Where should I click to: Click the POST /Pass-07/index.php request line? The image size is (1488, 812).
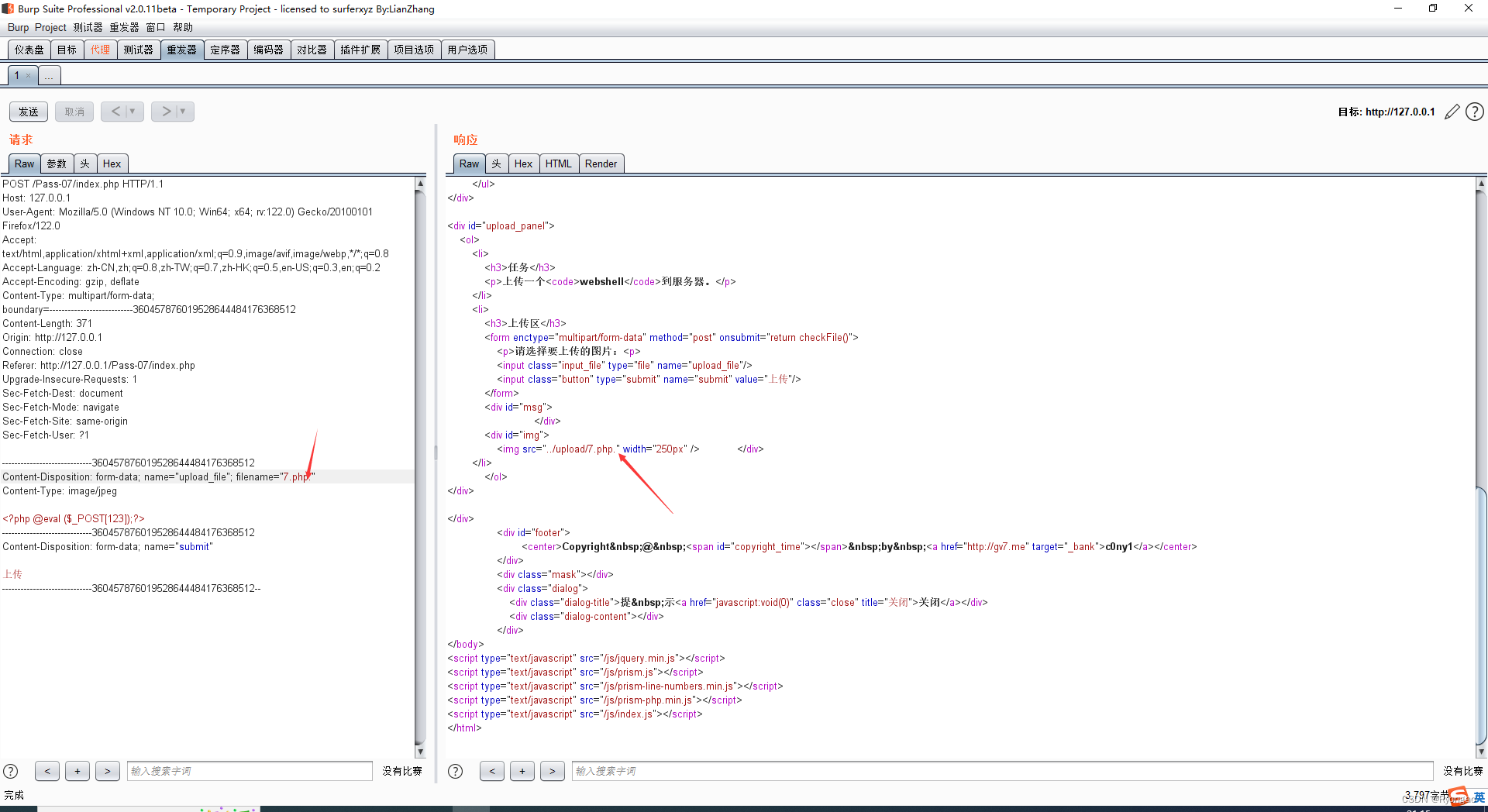tap(83, 184)
